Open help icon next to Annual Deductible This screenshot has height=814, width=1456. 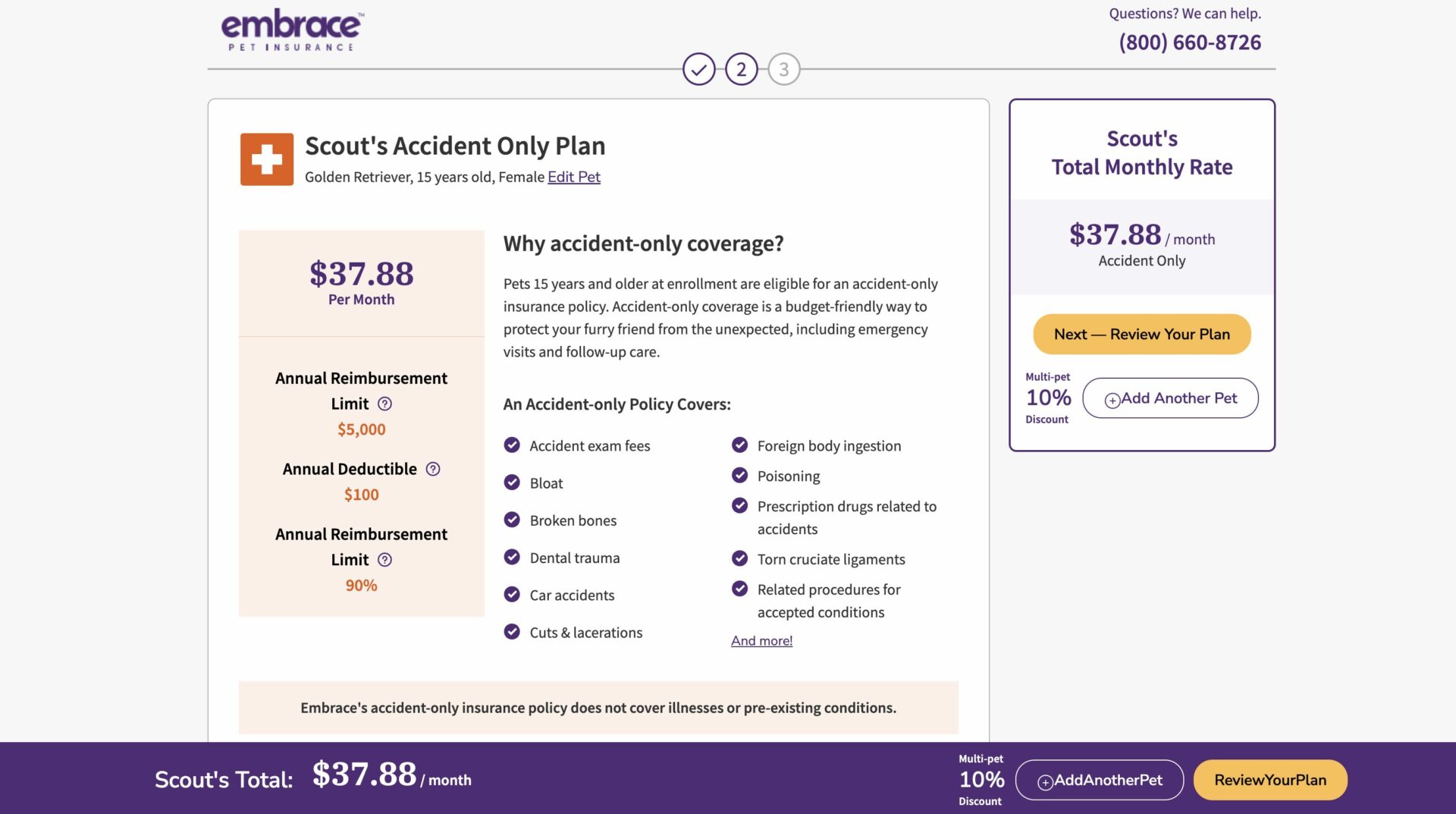tap(433, 469)
